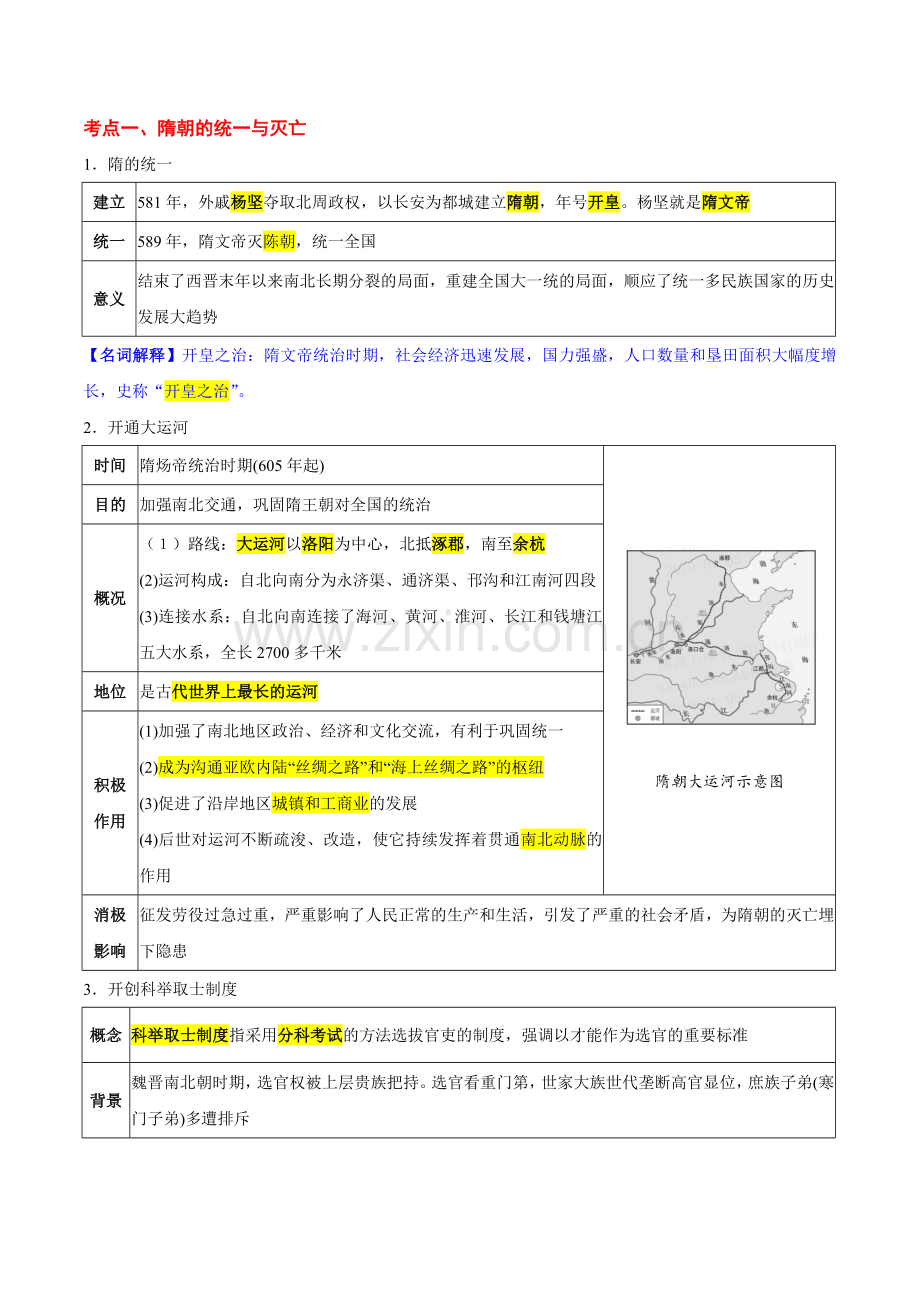Viewport: 920px width, 1302px height.
Task: Select the subheading 2．开通大运河
Action: click(136, 427)
